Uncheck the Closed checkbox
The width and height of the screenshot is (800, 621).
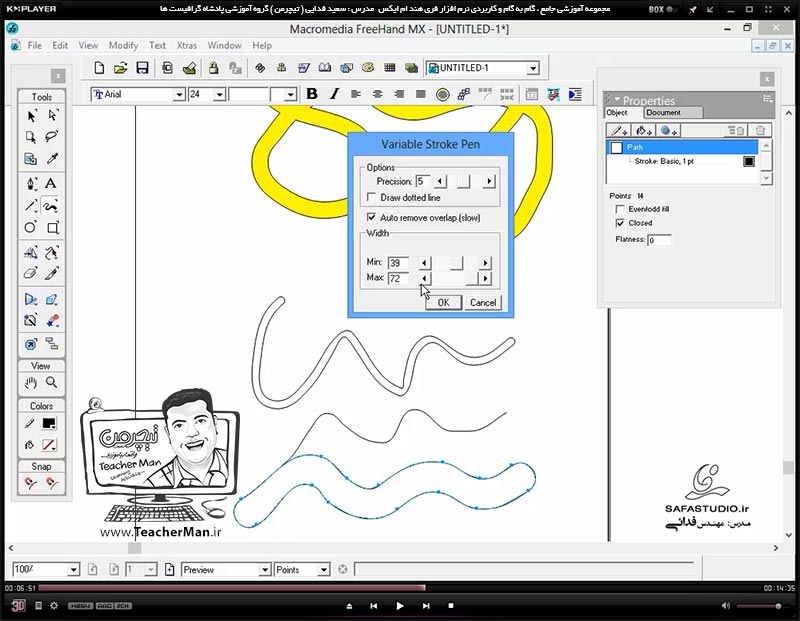pos(620,223)
